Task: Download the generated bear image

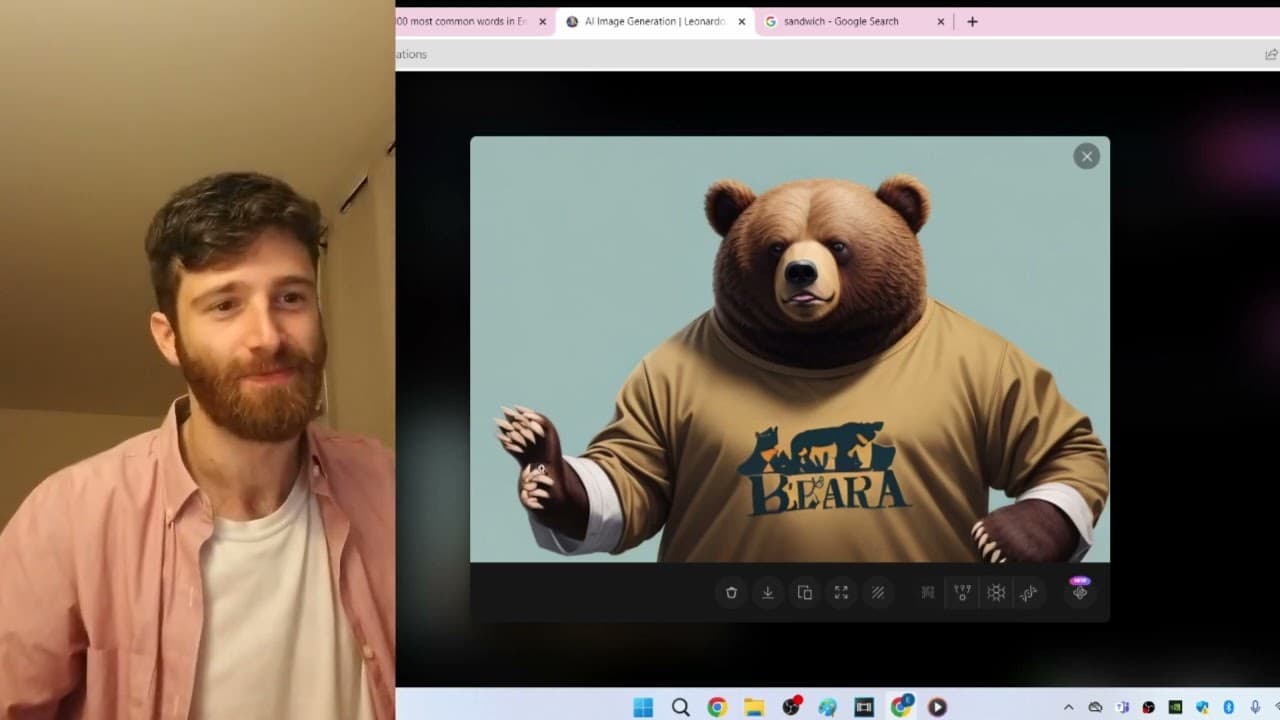Action: click(768, 593)
